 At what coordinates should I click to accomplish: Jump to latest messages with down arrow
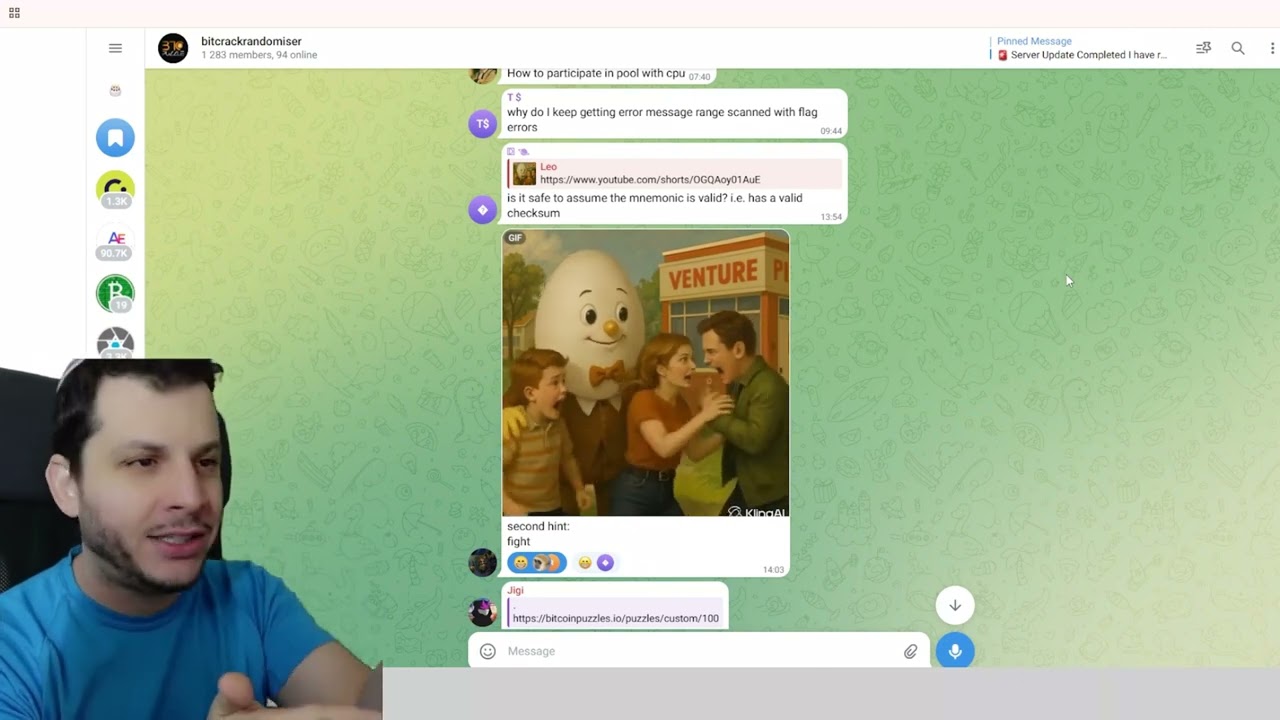(955, 605)
